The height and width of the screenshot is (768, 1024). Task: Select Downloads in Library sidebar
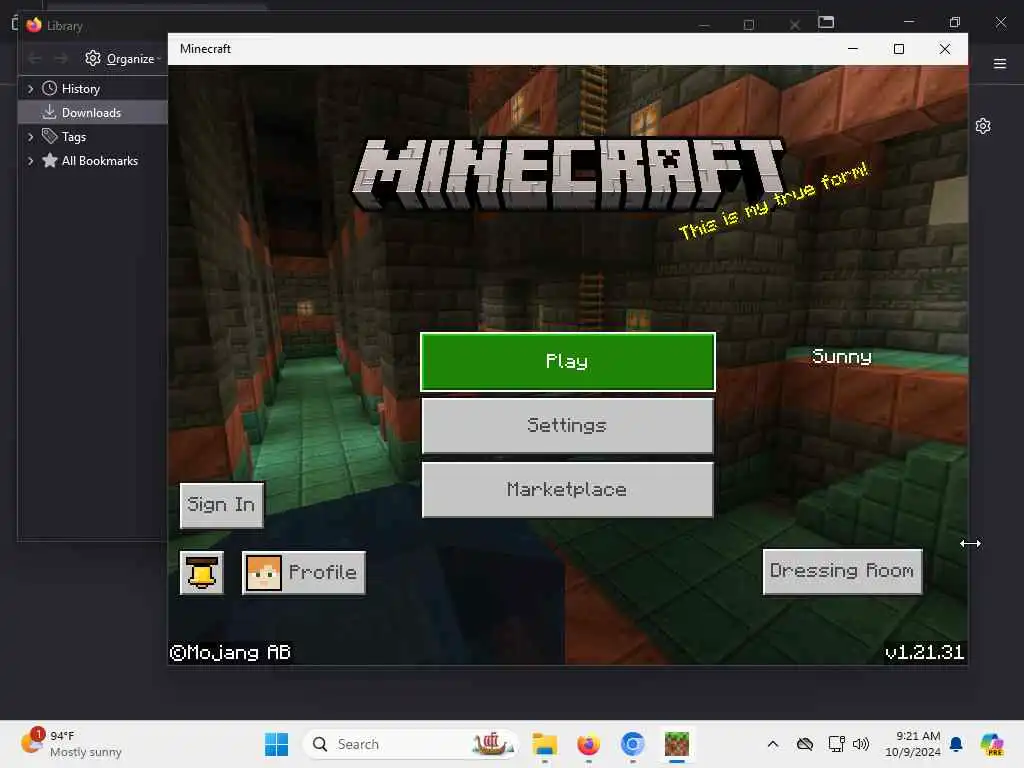click(93, 112)
